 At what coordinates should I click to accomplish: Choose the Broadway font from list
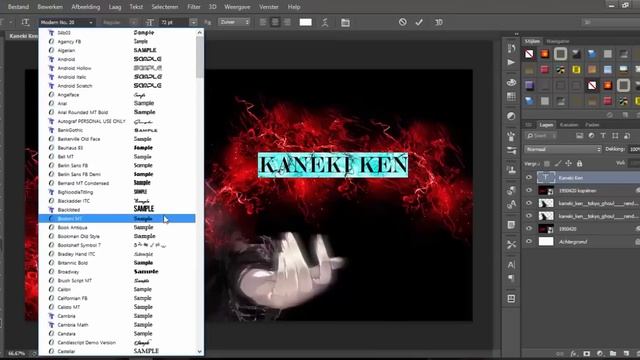[x=117, y=271]
